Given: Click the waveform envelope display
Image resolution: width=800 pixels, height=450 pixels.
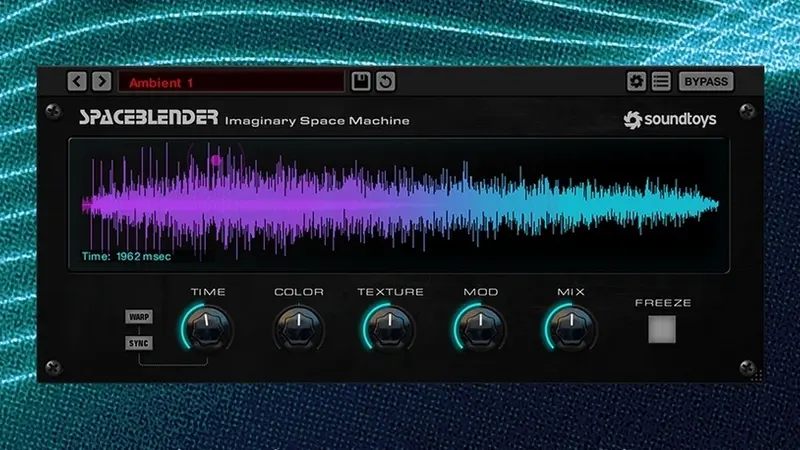Looking at the screenshot, I should 399,205.
